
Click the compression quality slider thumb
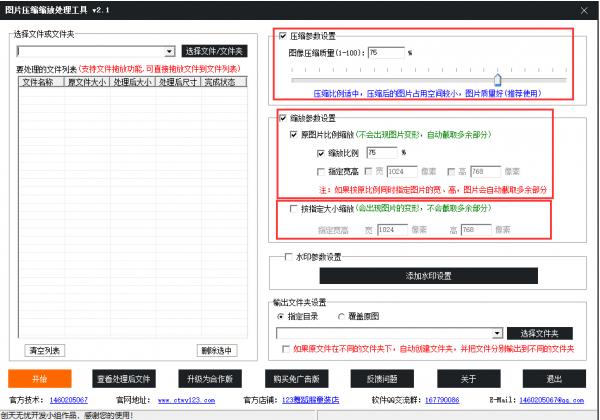tap(497, 79)
